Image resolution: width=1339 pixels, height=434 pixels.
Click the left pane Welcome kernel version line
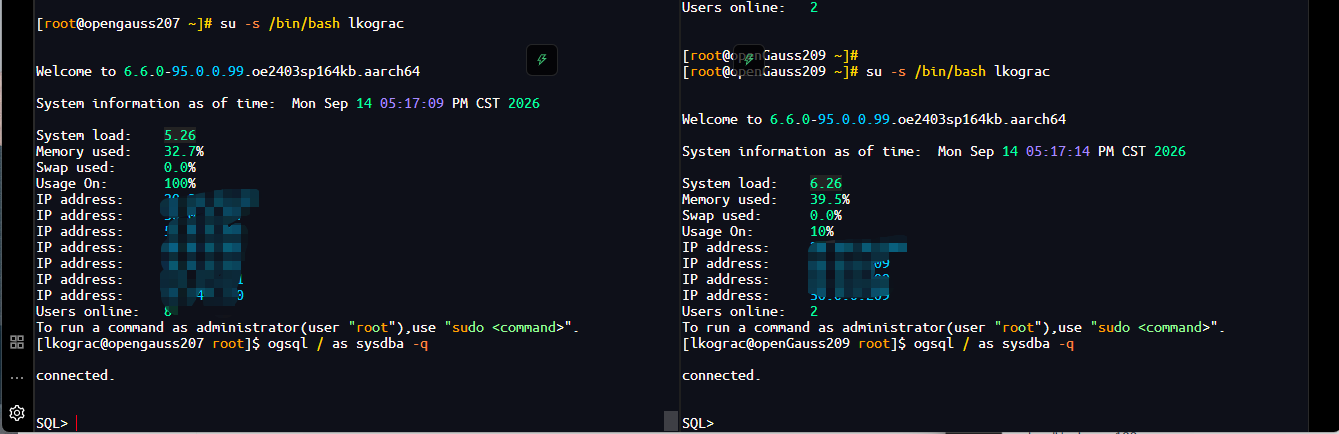(228, 71)
